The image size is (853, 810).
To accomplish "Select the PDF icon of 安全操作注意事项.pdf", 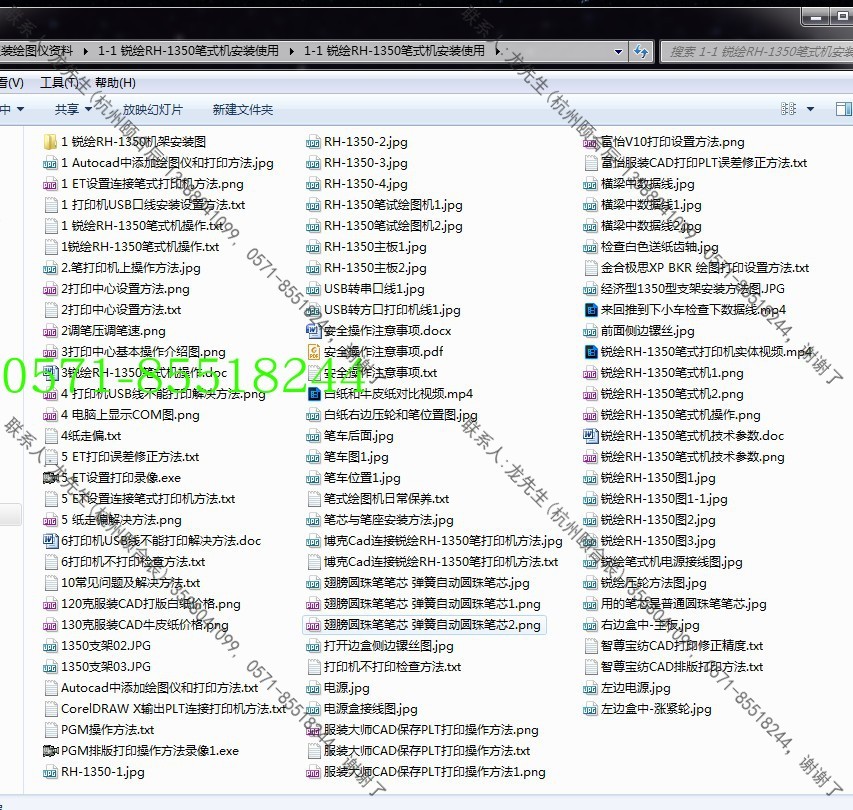I will tap(313, 352).
